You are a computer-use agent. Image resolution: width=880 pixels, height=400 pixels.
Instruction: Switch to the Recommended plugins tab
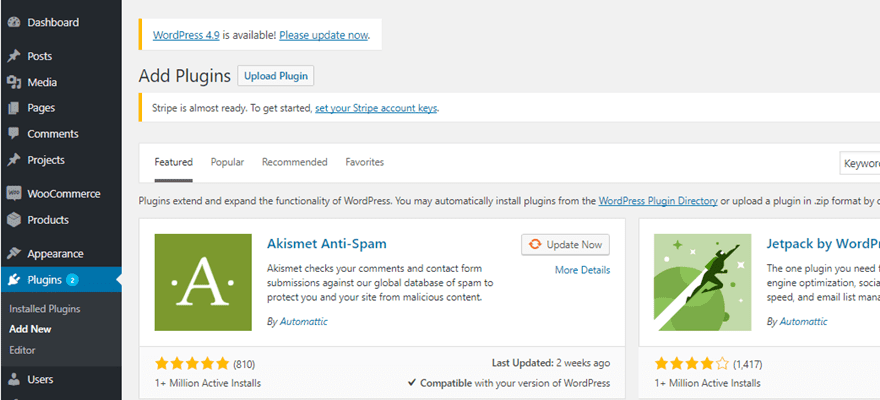pos(294,162)
